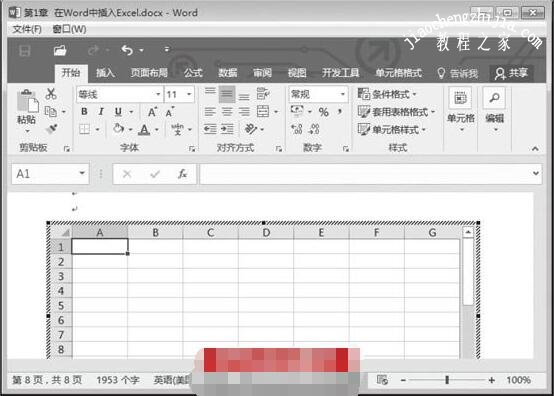Screen dimensions: 554x396
Task: Click the phonetic guide wén icon
Action: point(177,129)
